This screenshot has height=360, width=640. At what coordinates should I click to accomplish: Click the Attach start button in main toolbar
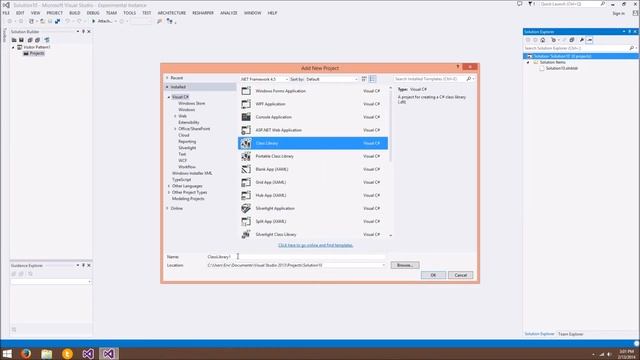click(x=102, y=21)
